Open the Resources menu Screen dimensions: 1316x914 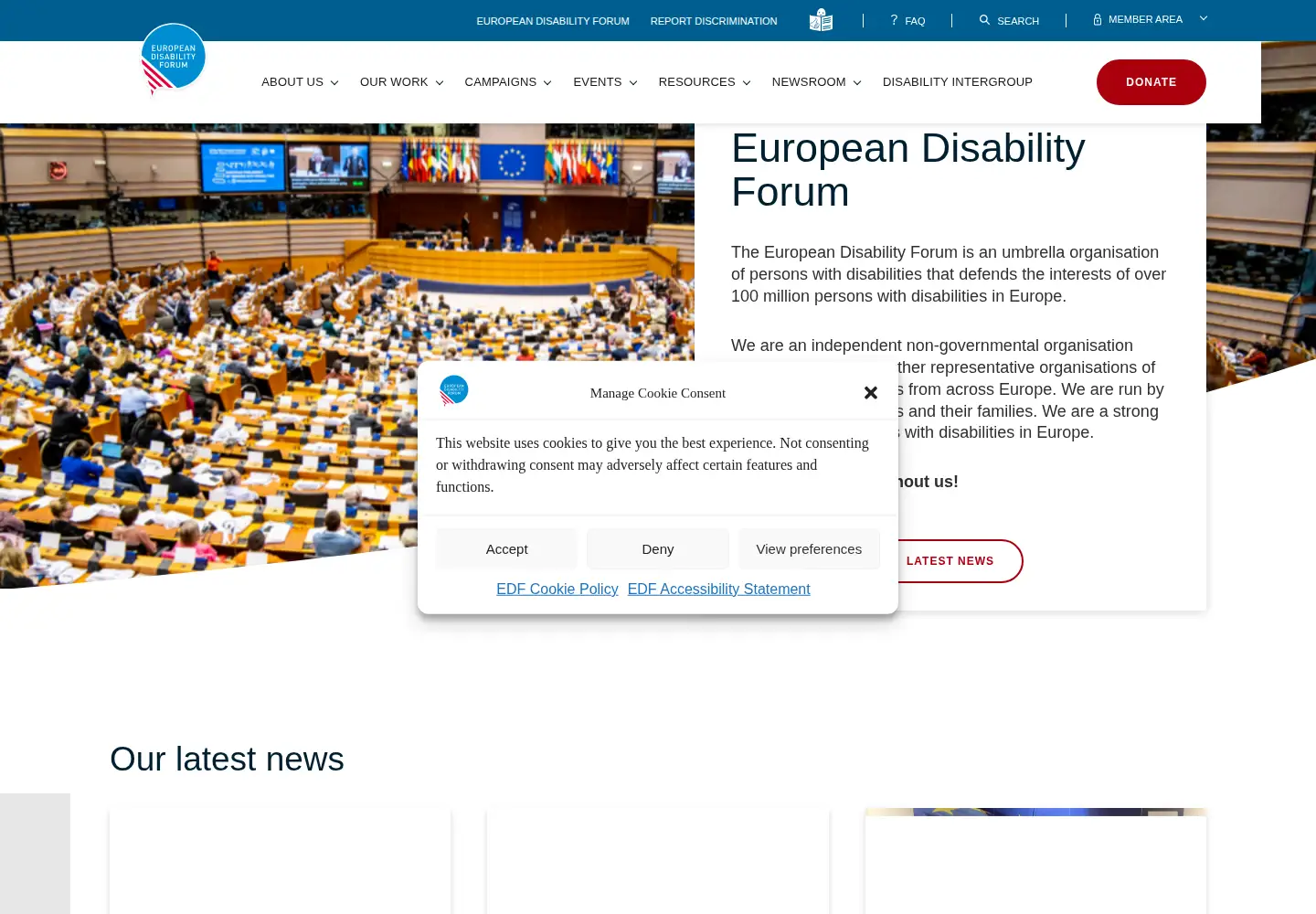(x=696, y=82)
